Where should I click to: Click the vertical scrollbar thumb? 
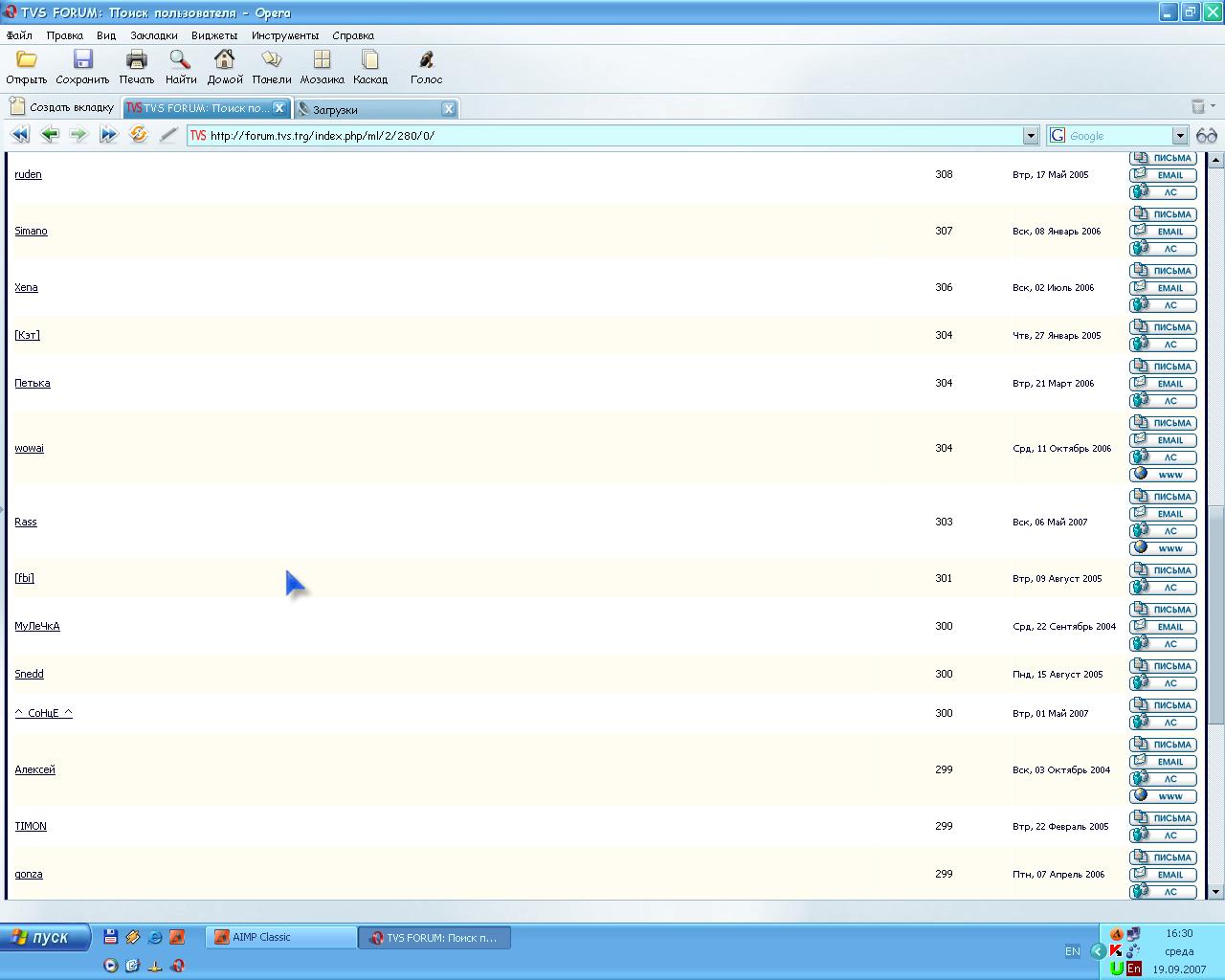(1216, 612)
